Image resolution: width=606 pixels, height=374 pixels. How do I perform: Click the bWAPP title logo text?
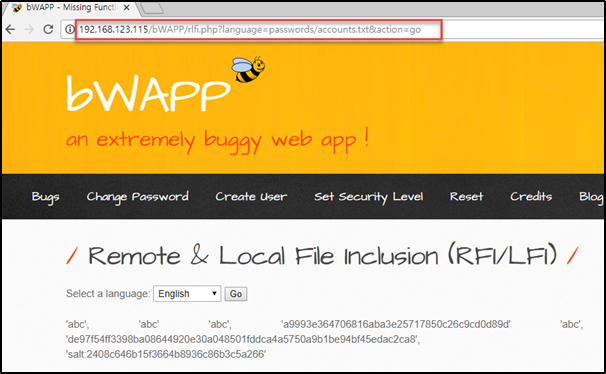click(x=148, y=94)
